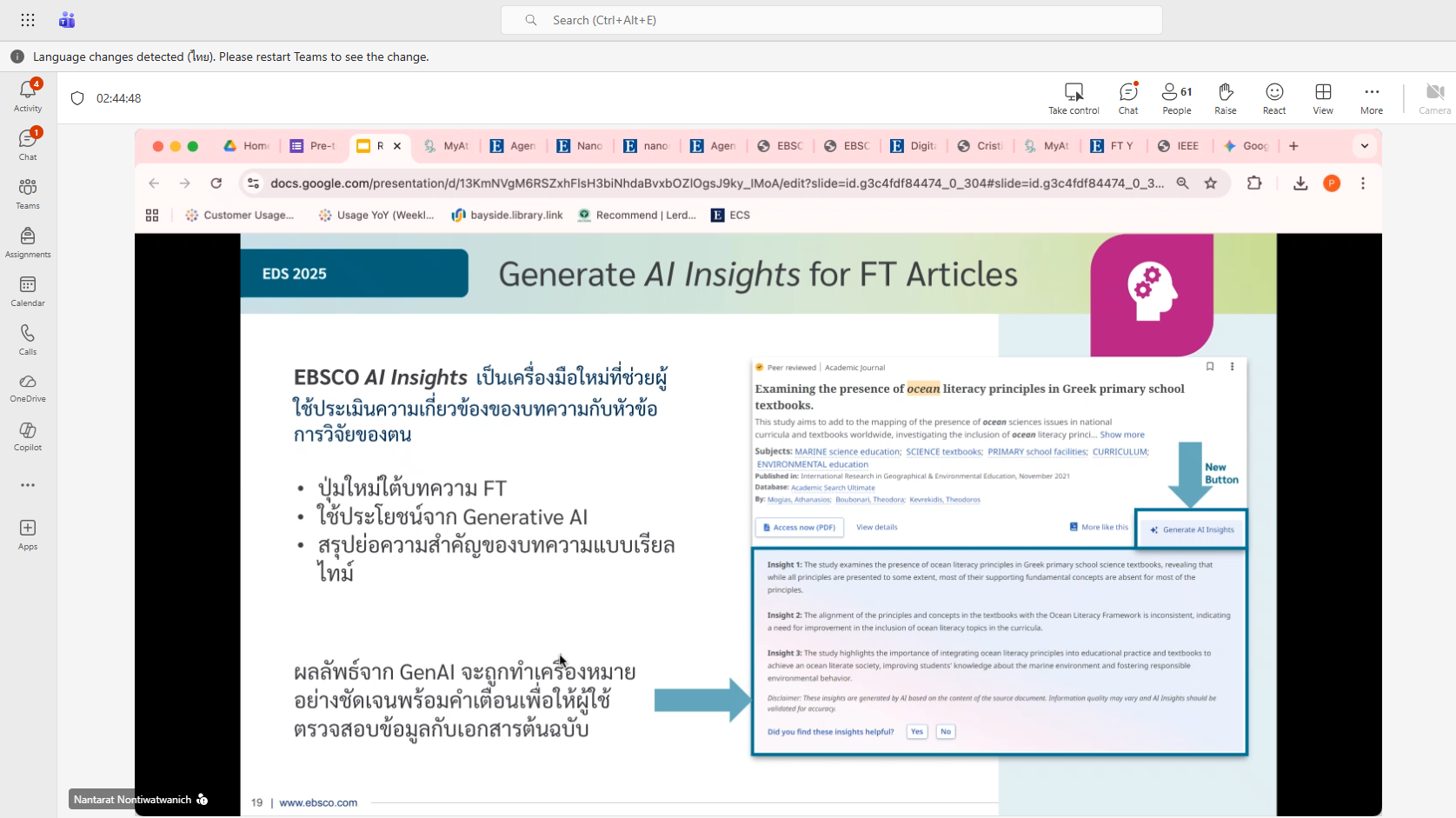Open the React emoji menu
This screenshot has height=818, width=1456.
tap(1274, 98)
